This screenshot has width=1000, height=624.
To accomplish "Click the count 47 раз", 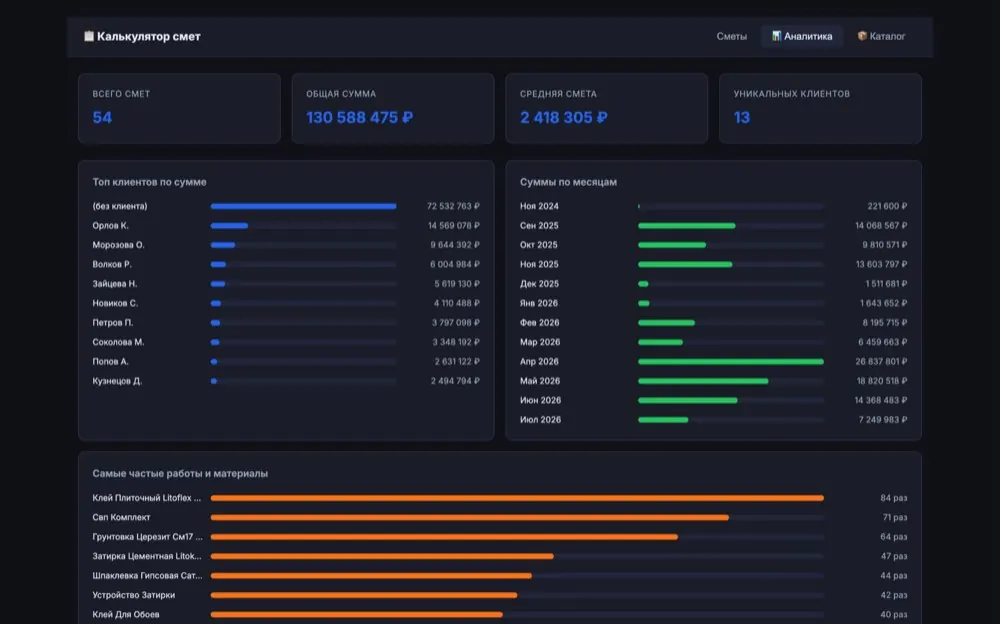I will pyautogui.click(x=894, y=556).
